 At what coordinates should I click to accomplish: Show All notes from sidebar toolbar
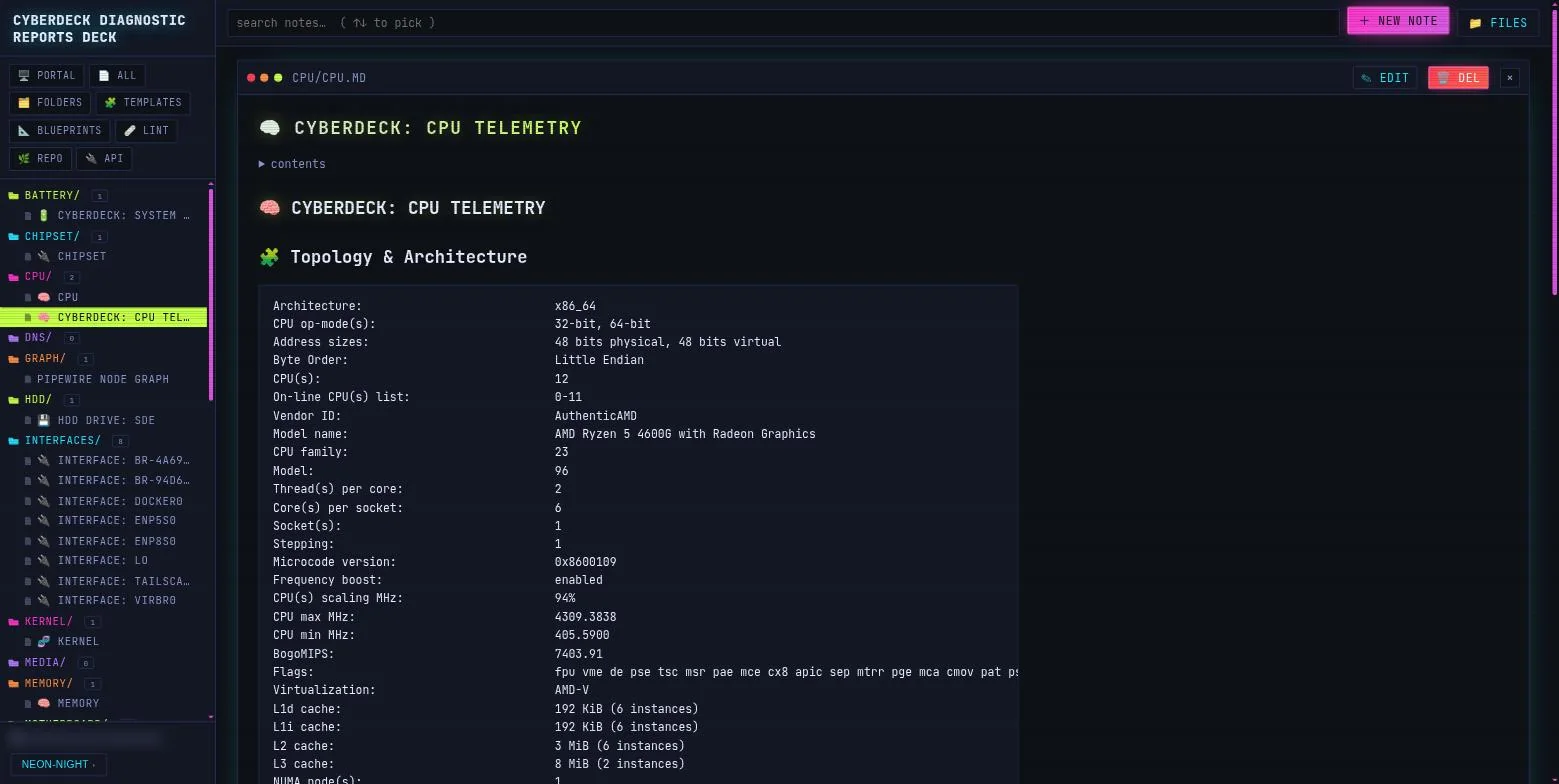click(x=117, y=75)
